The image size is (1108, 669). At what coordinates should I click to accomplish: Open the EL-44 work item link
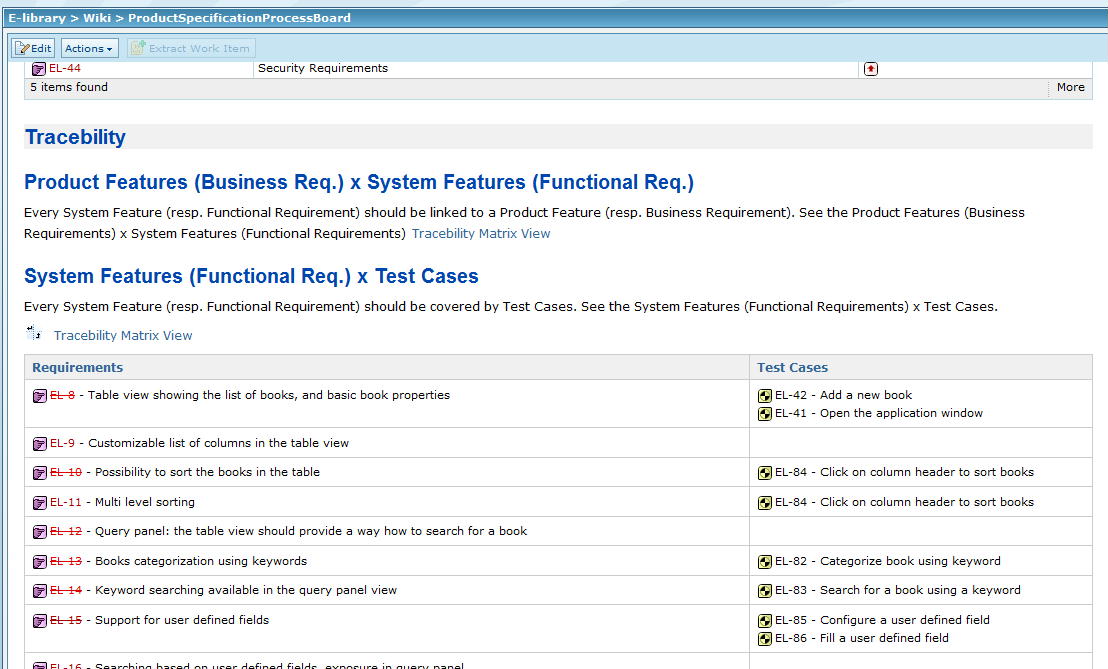pyautogui.click(x=65, y=69)
